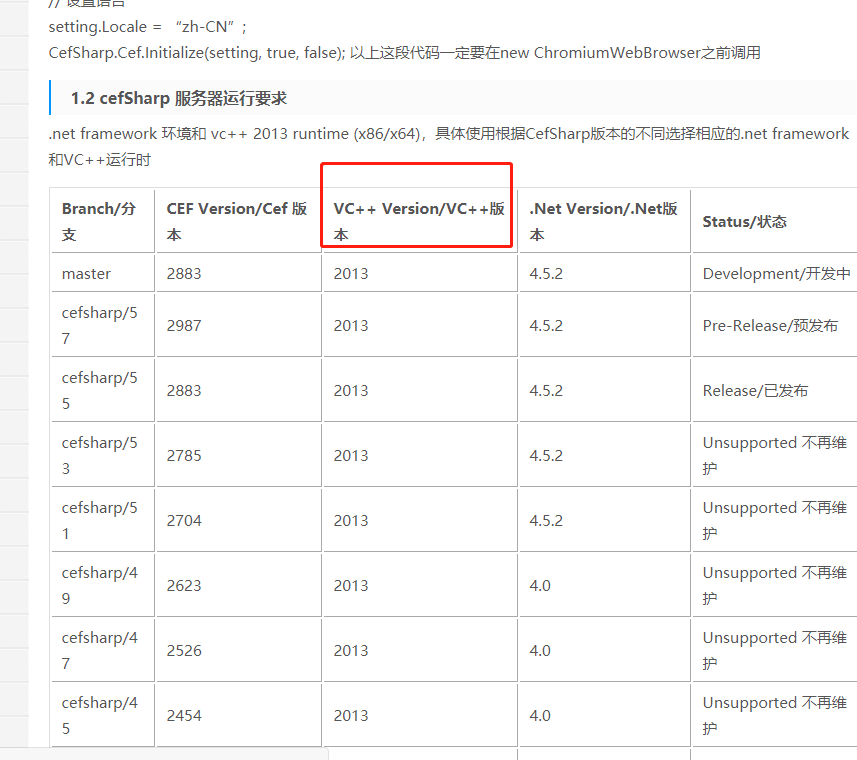Viewport: 857px width, 760px height.
Task: Select the "cefsharp/49" branch cell
Action: coord(103,585)
